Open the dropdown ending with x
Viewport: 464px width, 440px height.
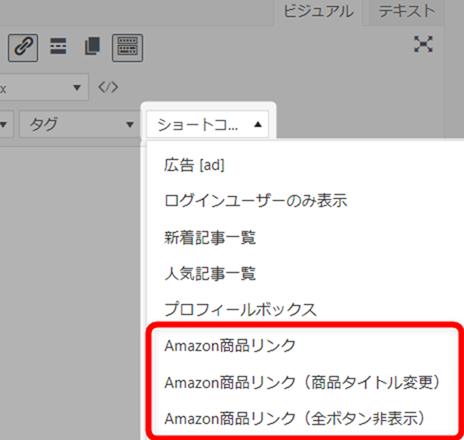(x=44, y=88)
